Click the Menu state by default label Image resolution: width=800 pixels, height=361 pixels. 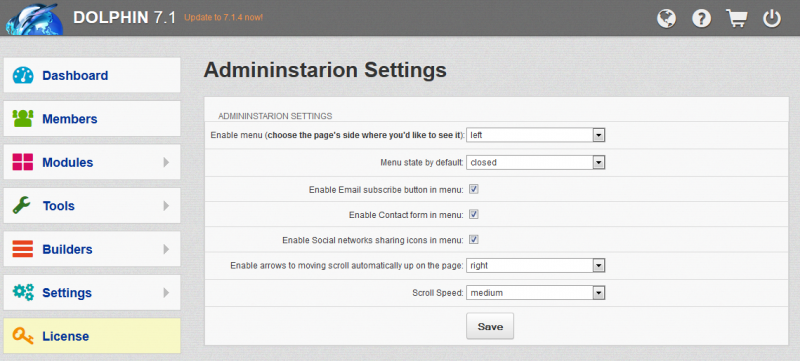click(x=422, y=163)
